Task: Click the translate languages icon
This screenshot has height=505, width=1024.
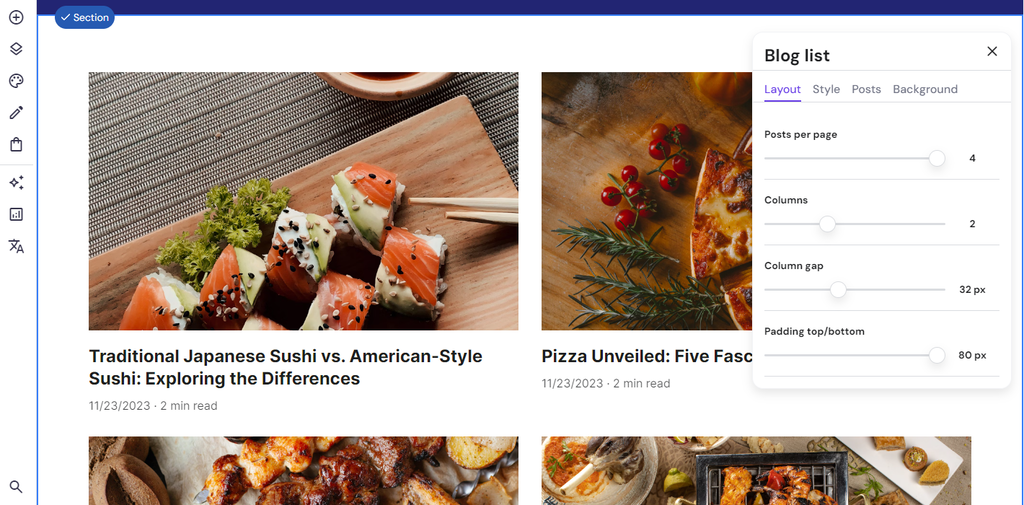Action: pos(16,246)
